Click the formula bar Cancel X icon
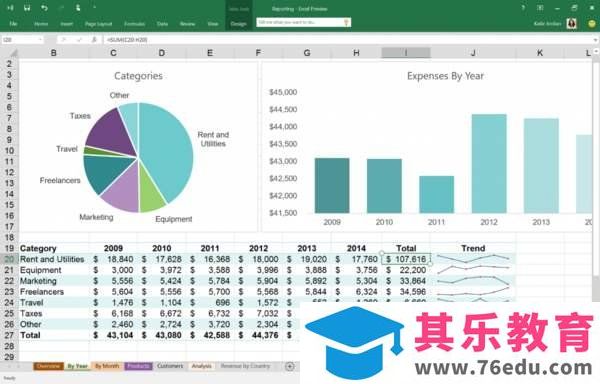This screenshot has width=600, height=384. point(64,39)
